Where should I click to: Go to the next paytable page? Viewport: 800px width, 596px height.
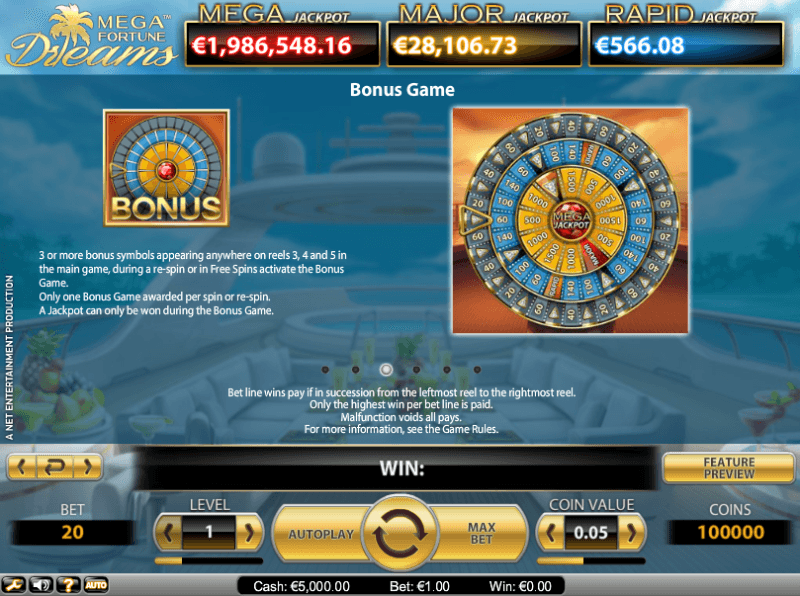point(87,467)
